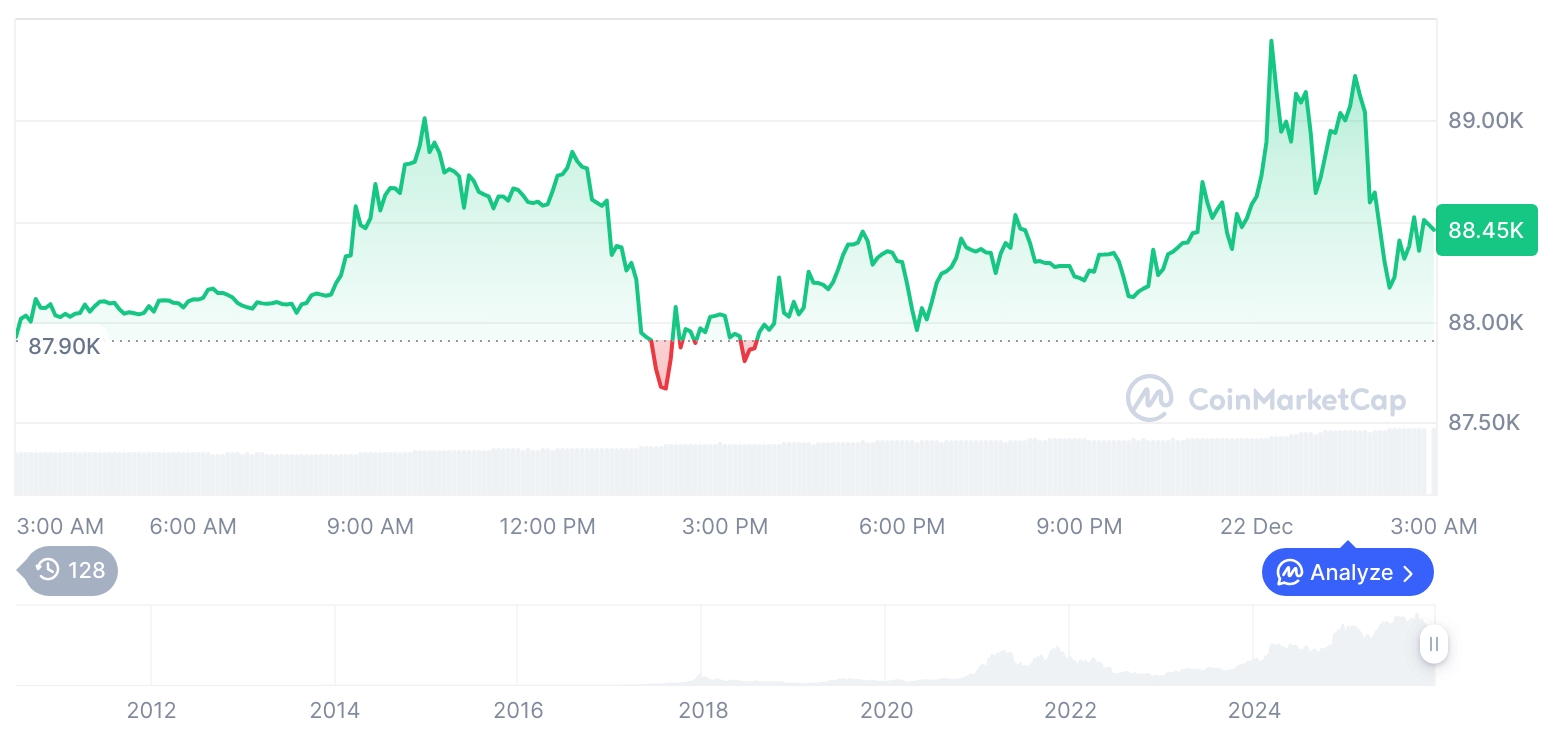The image size is (1566, 732).
Task: Click the 22 Dec date axis label
Action: [x=1256, y=526]
